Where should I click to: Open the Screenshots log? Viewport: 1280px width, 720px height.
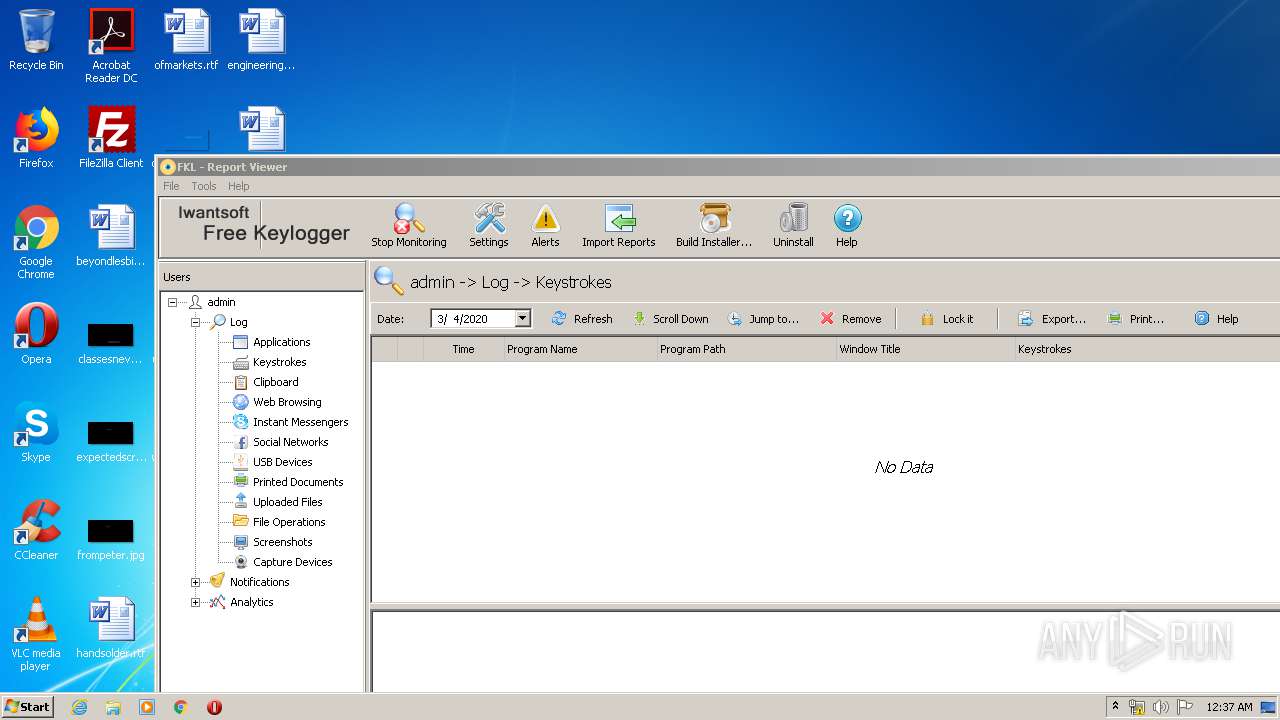click(282, 542)
